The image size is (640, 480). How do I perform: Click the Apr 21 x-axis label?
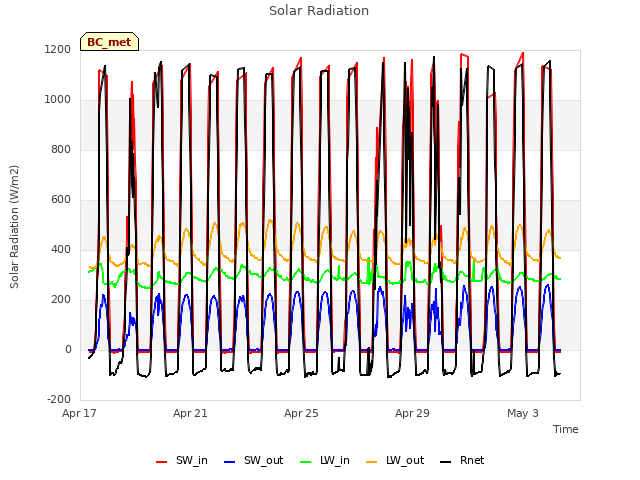tap(190, 413)
